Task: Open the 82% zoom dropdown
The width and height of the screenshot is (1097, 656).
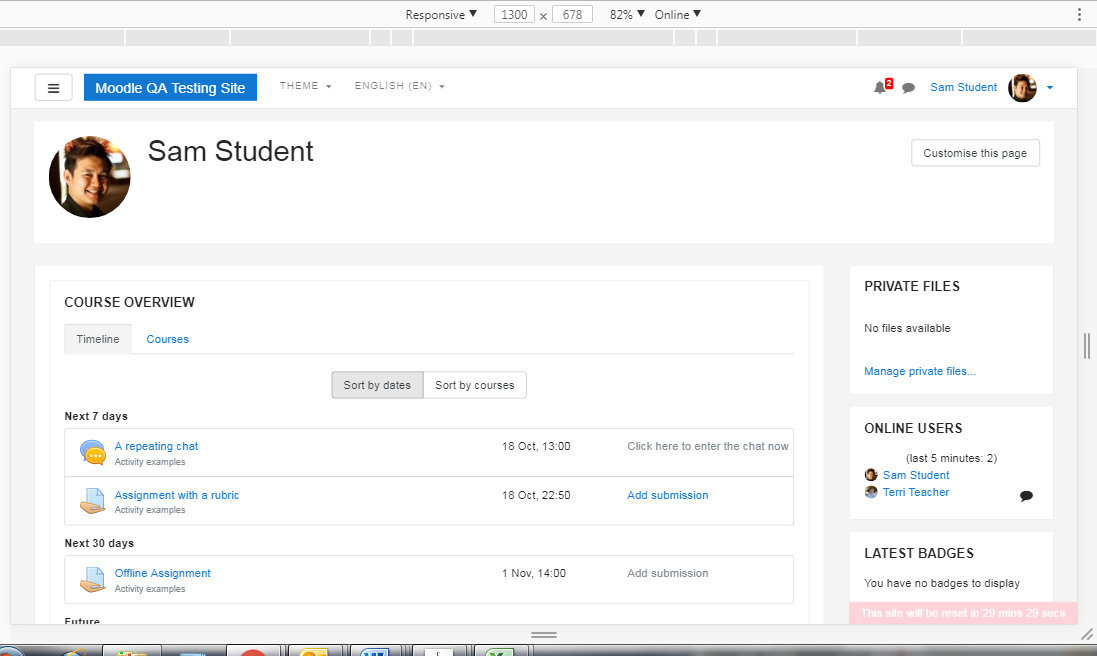Action: [x=627, y=15]
